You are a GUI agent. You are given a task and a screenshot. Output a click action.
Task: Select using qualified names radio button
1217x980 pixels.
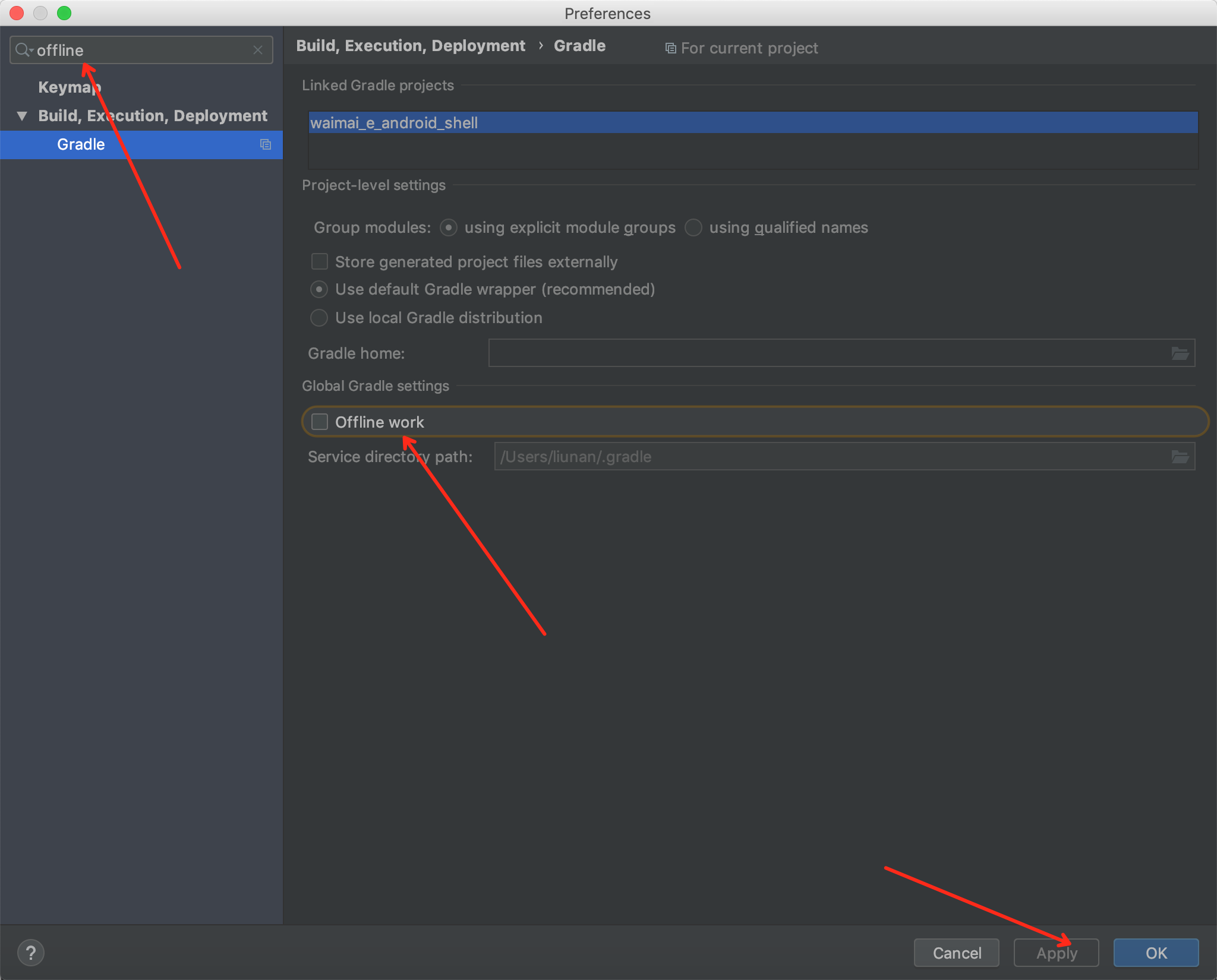(693, 227)
